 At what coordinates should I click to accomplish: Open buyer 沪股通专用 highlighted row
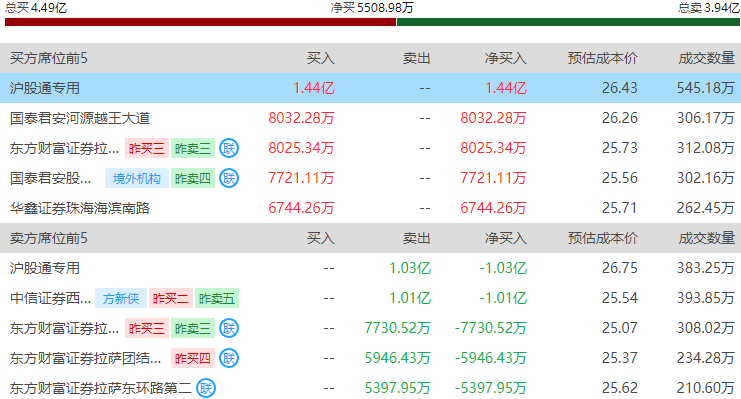(370, 88)
